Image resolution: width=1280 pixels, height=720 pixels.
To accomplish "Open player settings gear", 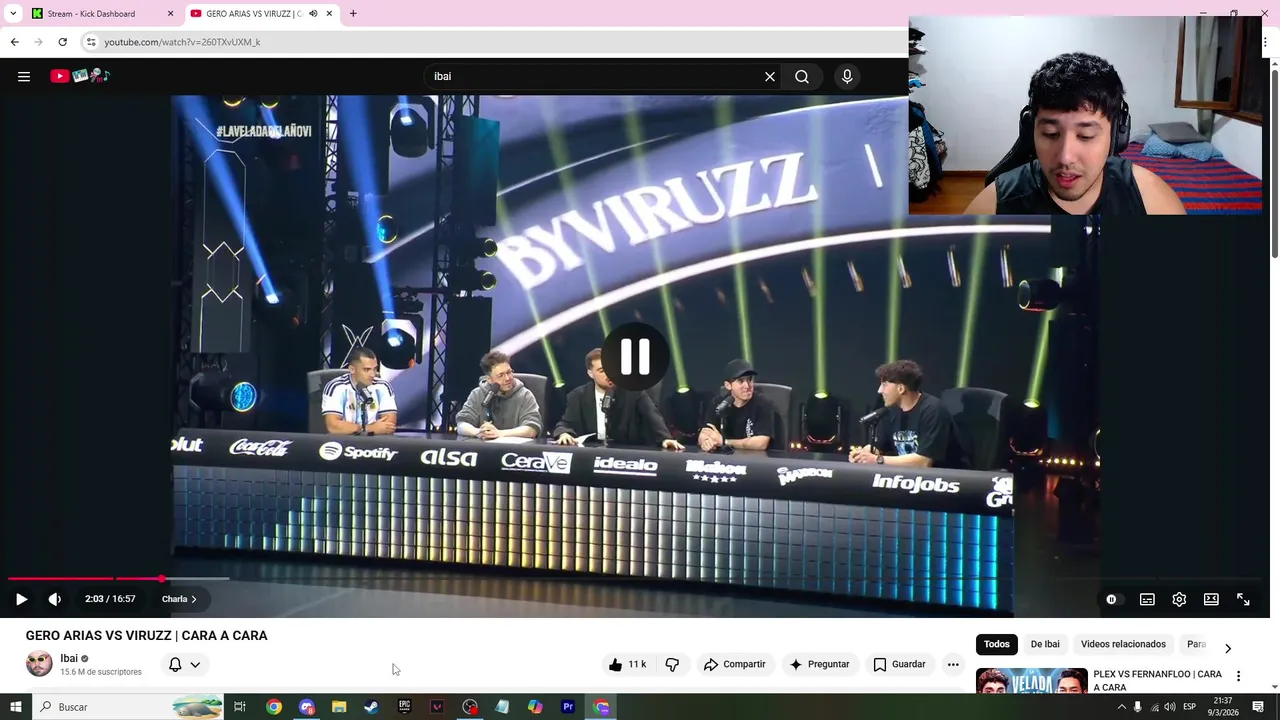I will pyautogui.click(x=1179, y=599).
